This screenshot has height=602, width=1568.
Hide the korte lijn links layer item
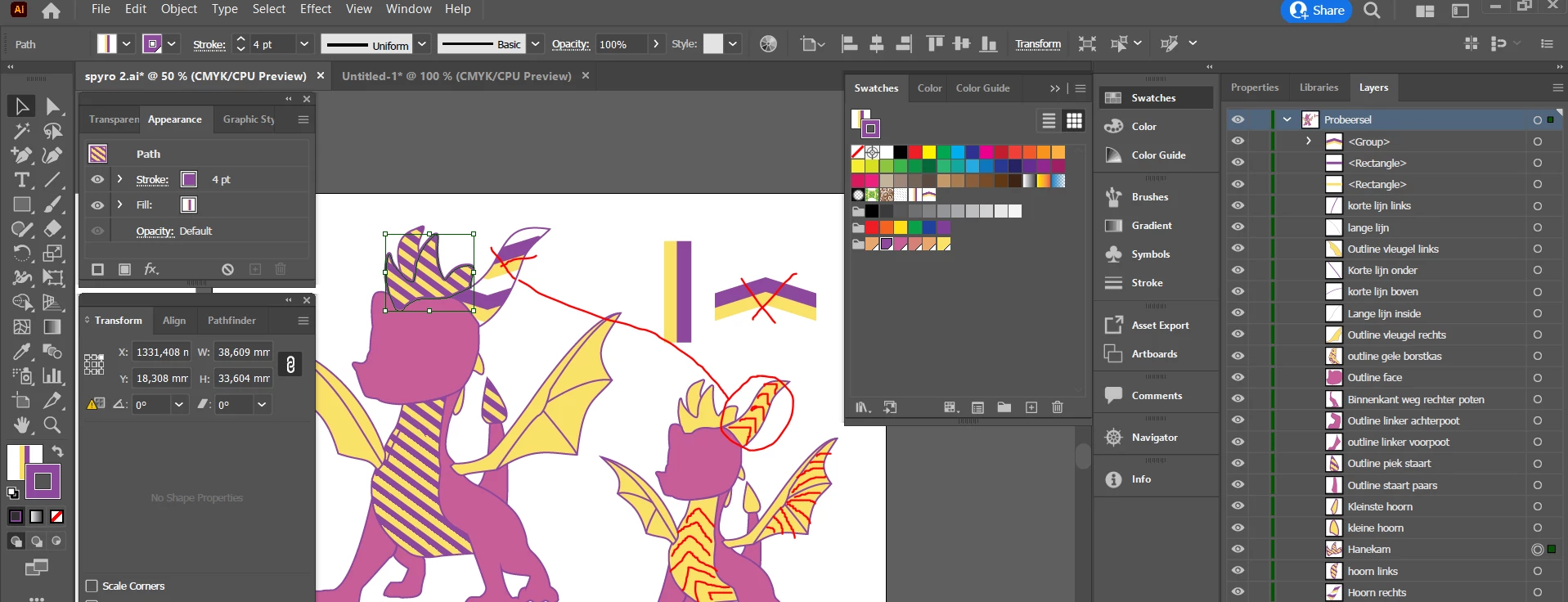1238,205
